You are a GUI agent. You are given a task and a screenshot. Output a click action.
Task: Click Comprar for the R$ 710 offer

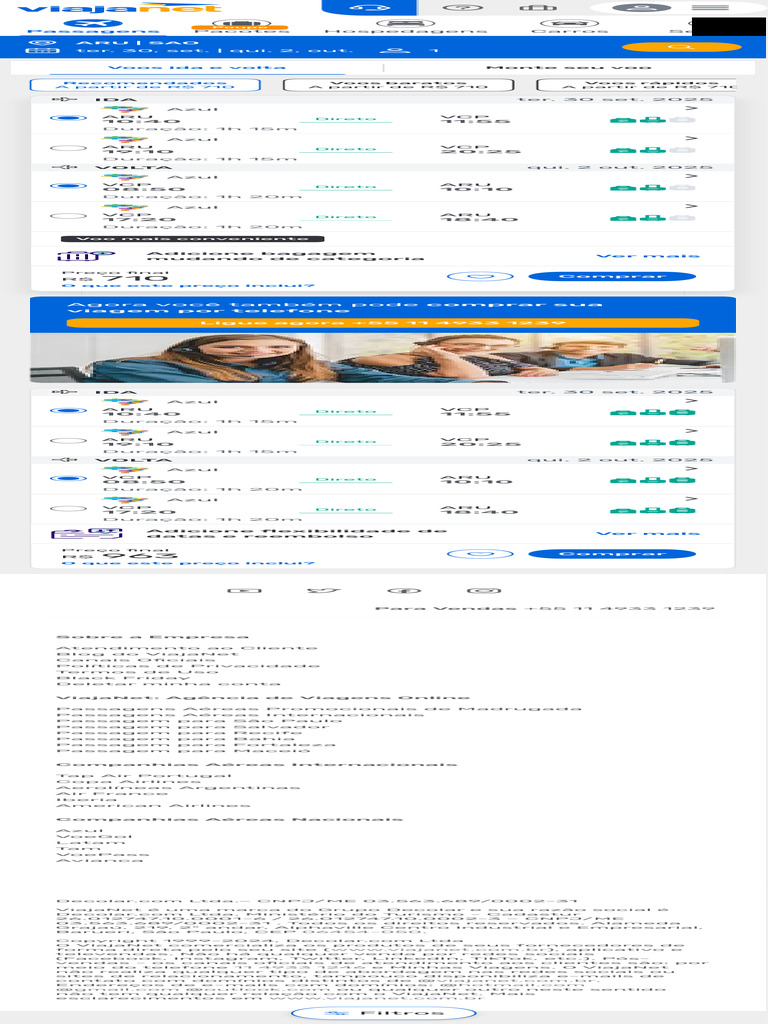click(x=612, y=277)
